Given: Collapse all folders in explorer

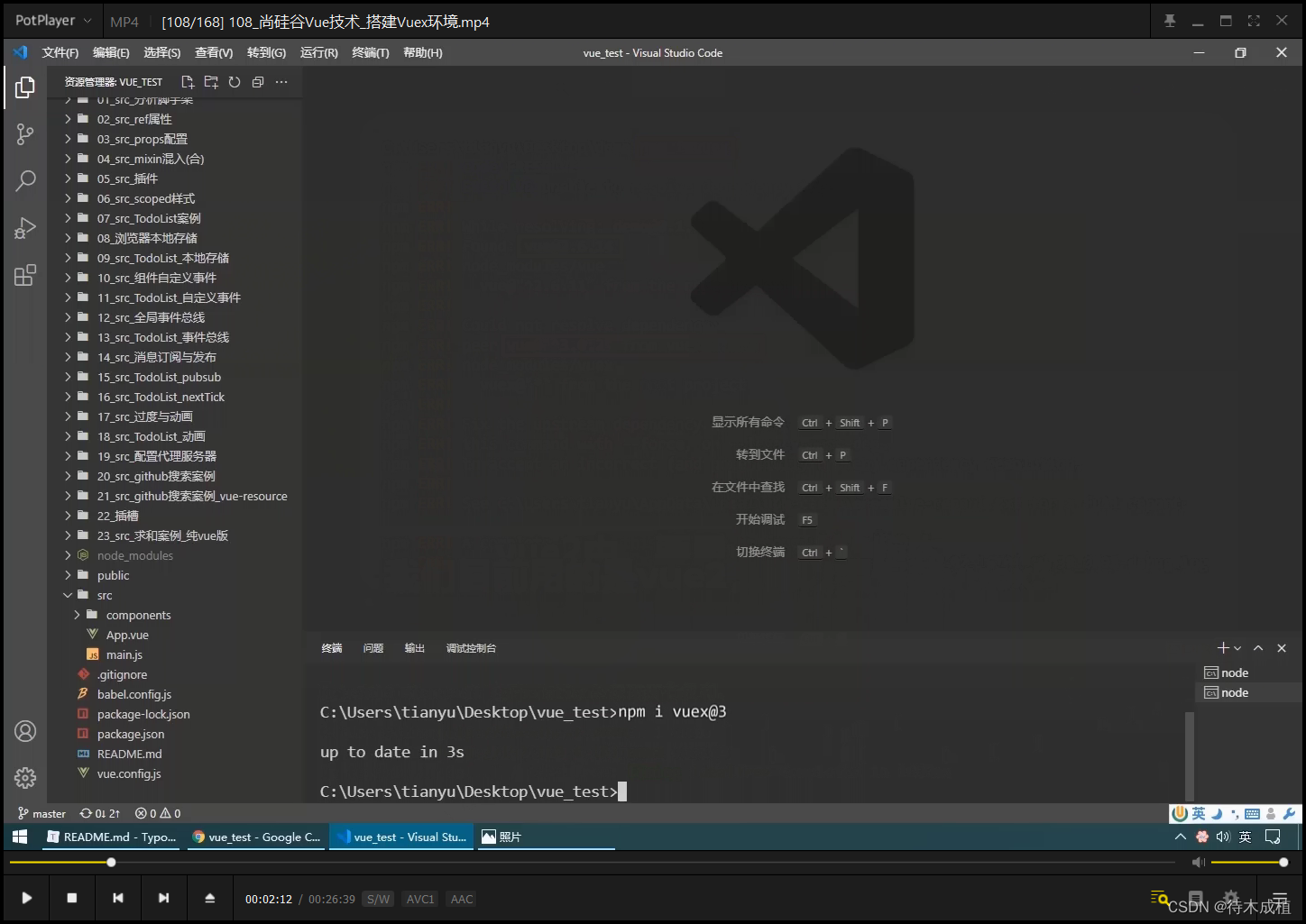Looking at the screenshot, I should click(258, 82).
